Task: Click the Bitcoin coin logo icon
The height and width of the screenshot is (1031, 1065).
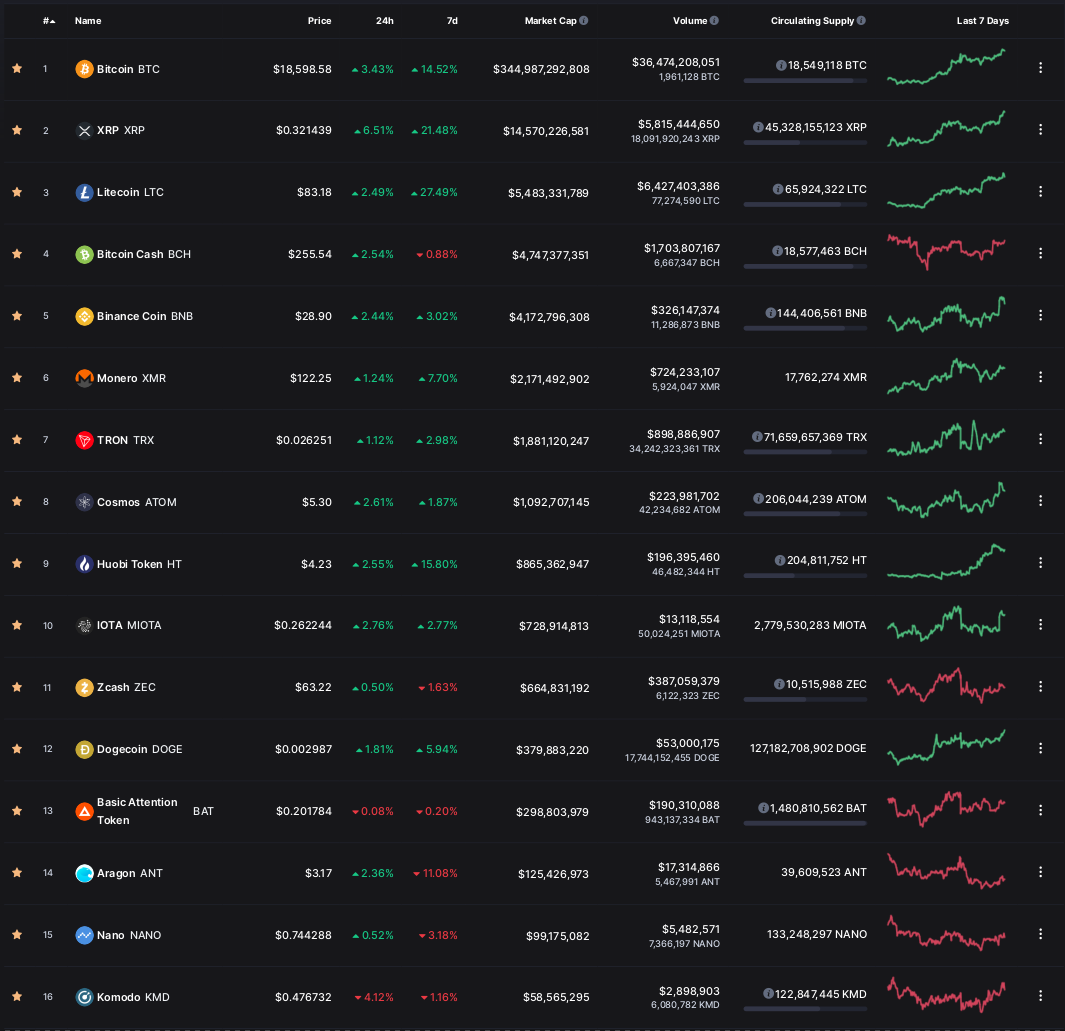Action: click(x=84, y=69)
